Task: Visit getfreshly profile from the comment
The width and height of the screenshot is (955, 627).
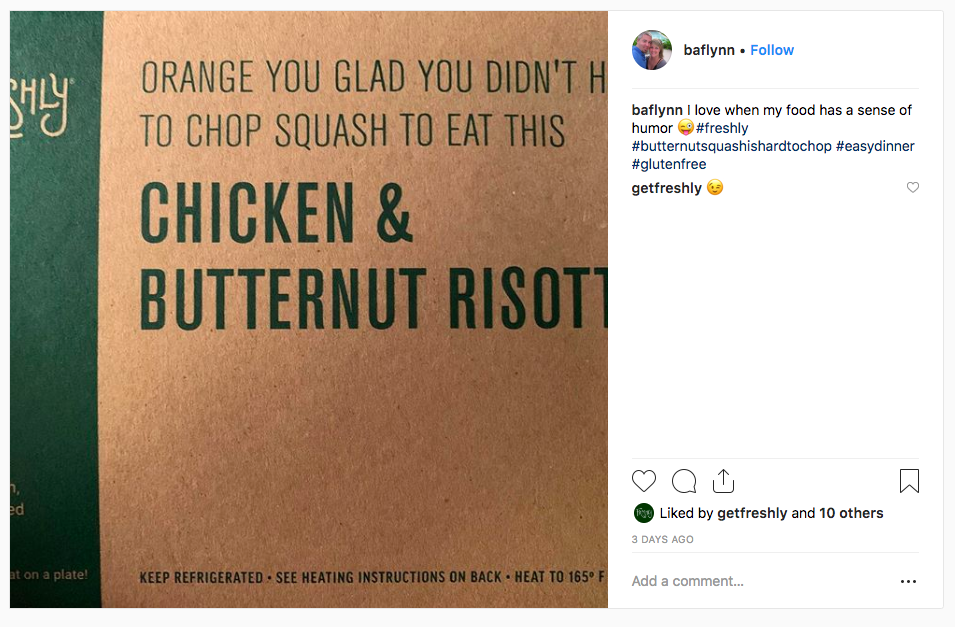Action: (x=667, y=188)
